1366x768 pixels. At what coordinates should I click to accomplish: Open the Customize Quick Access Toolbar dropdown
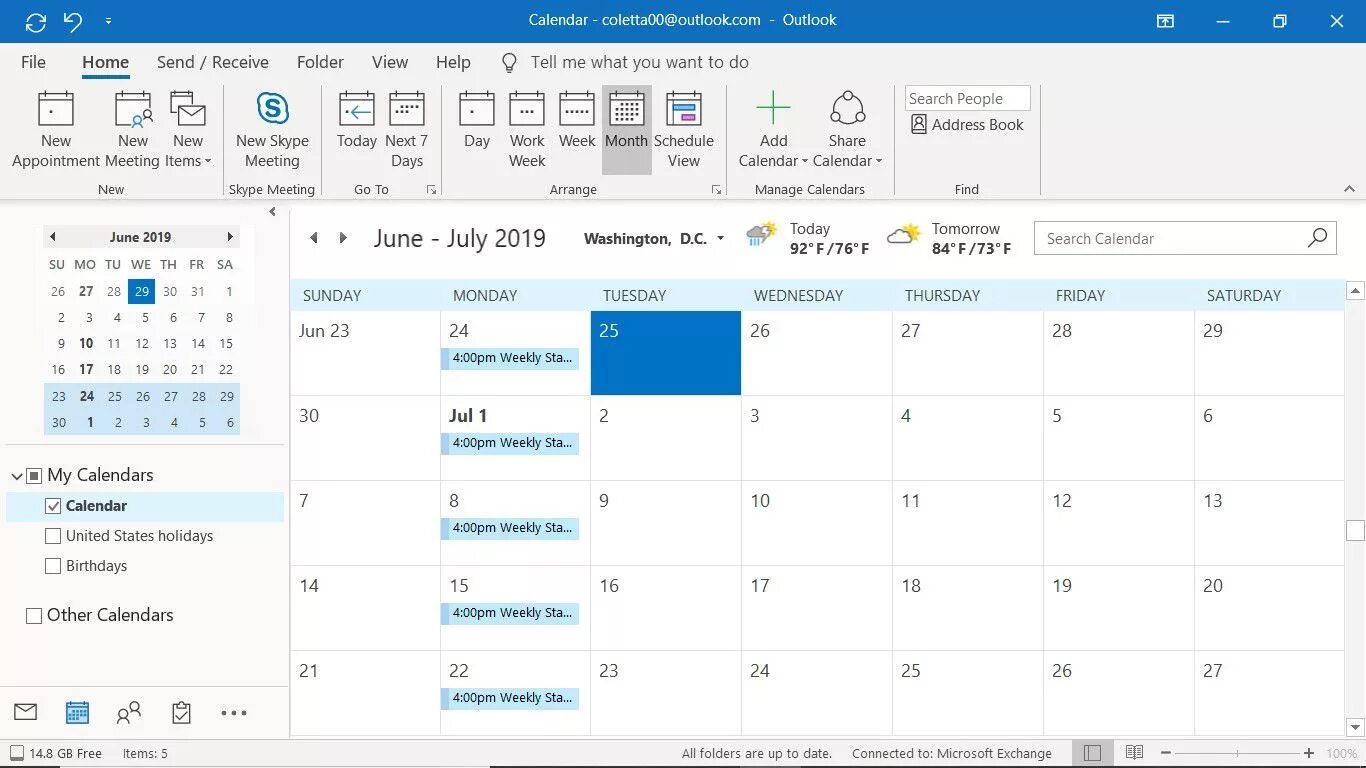[108, 21]
